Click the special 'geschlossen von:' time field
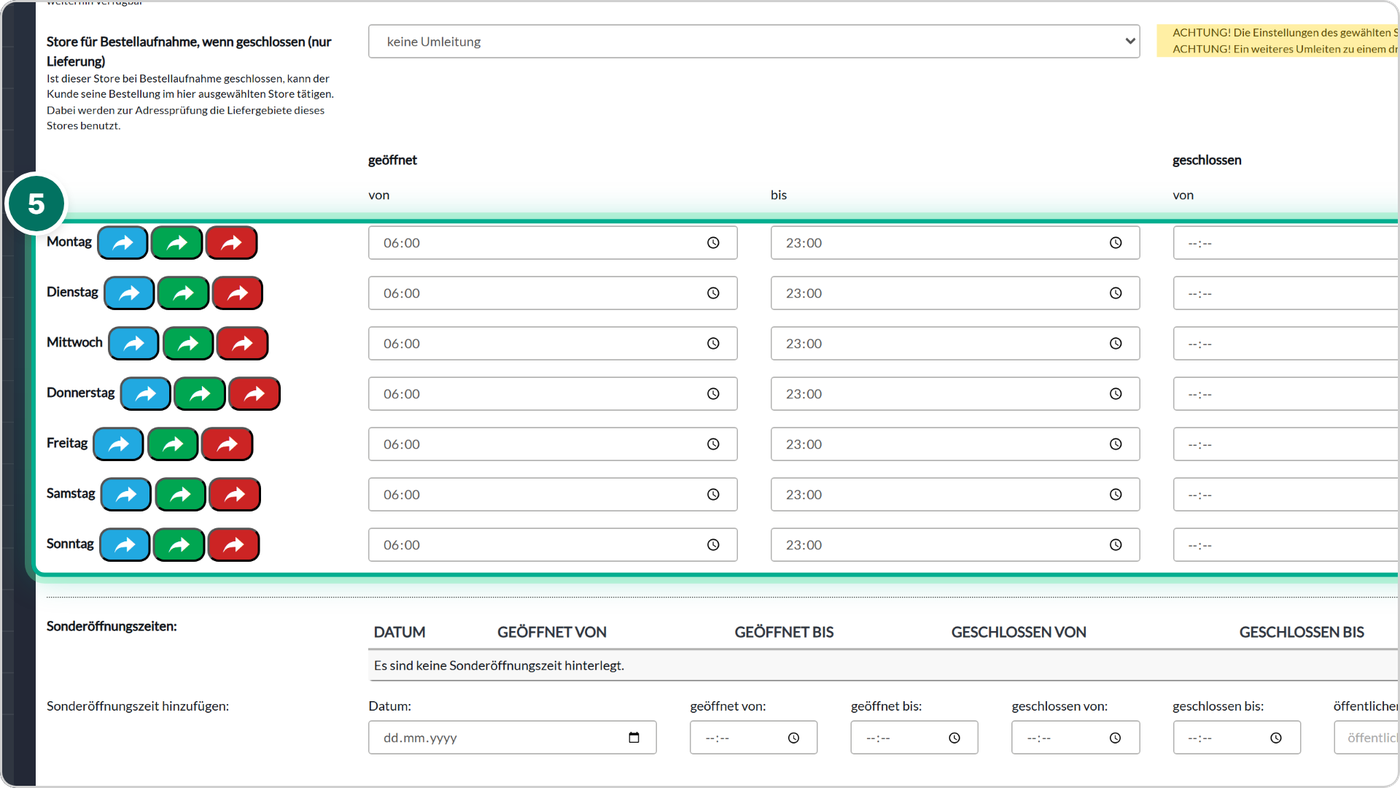 coord(1076,738)
